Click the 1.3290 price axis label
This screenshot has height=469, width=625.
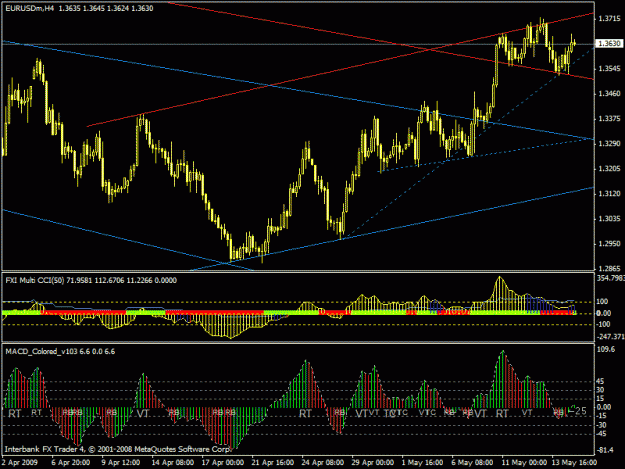pyautogui.click(x=609, y=144)
